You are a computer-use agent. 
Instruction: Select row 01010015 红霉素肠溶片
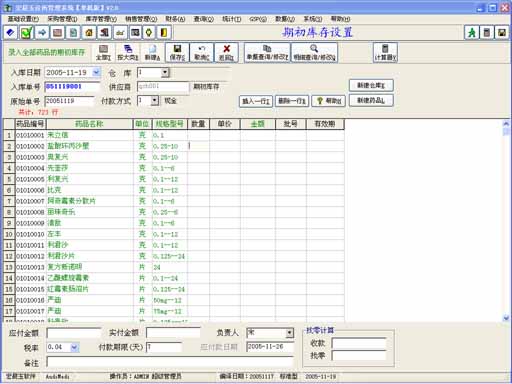click(x=174, y=289)
